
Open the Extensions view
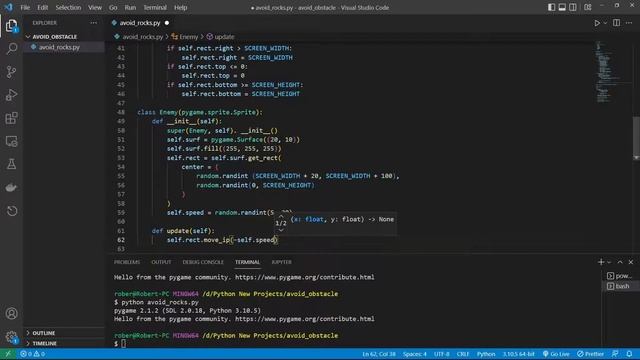point(11,118)
